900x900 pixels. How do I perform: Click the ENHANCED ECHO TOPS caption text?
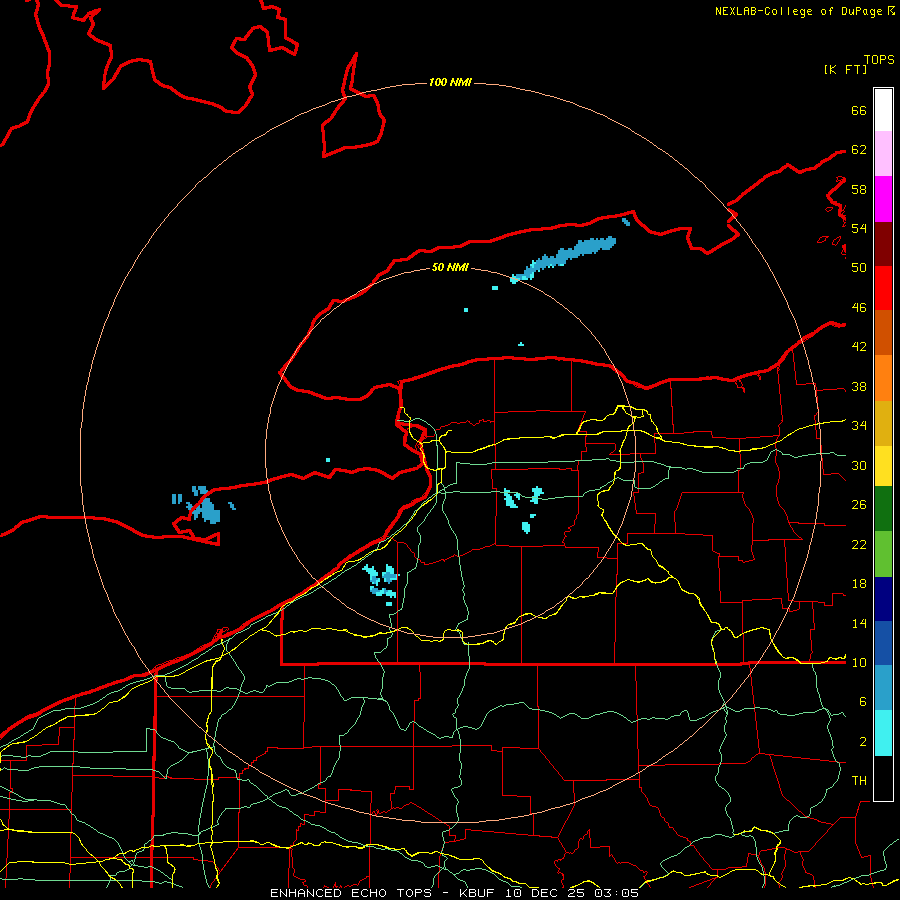pos(351,893)
